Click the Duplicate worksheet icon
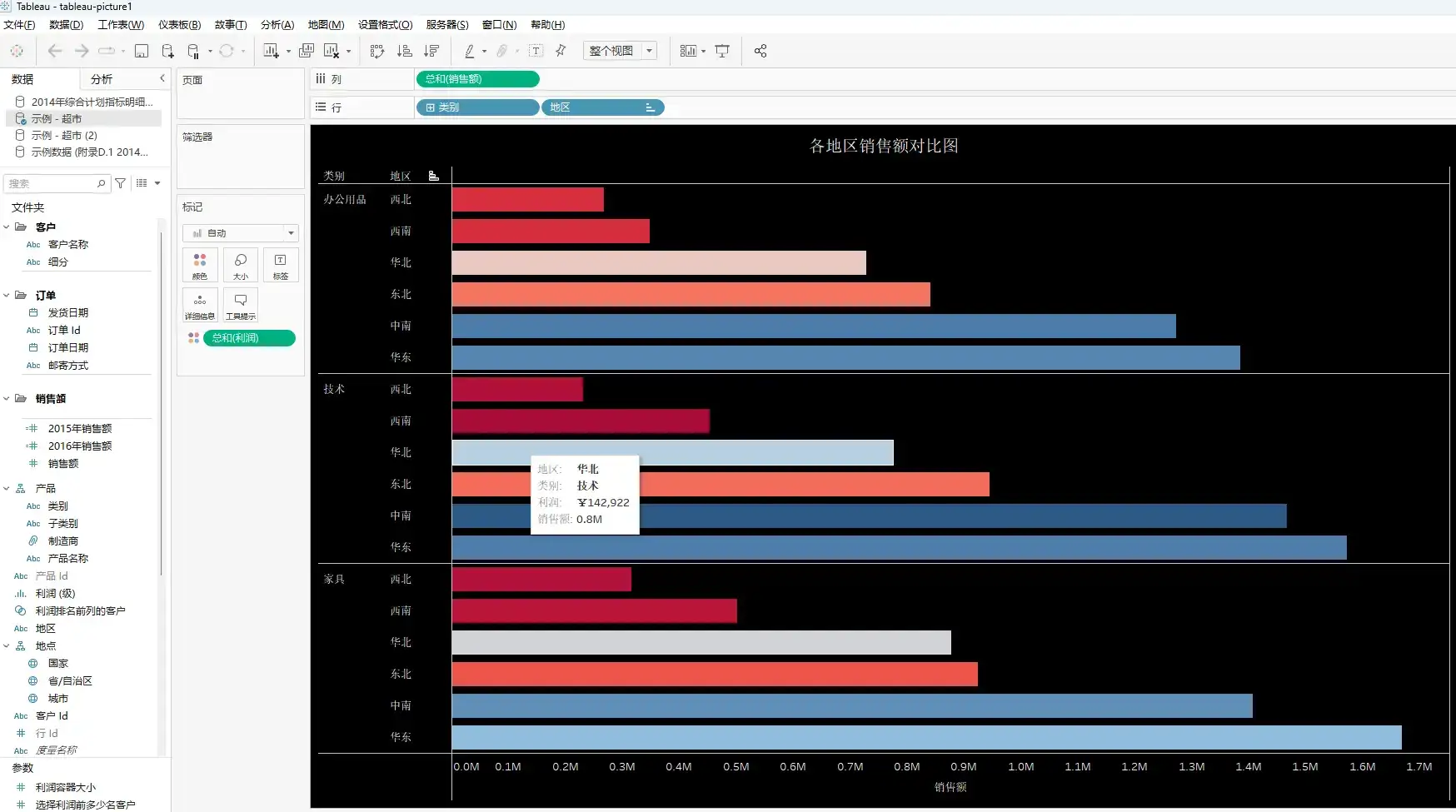This screenshot has width=1456, height=812. tap(307, 51)
